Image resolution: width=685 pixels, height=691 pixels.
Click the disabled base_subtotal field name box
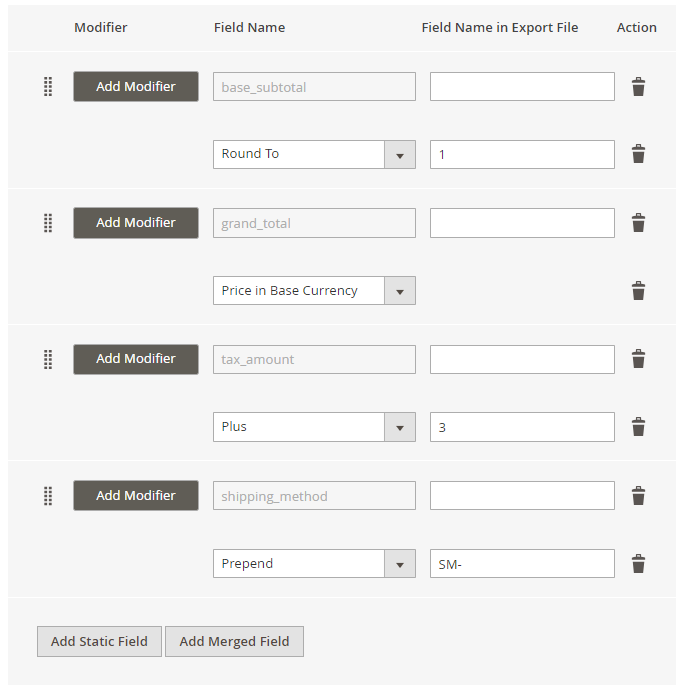314,86
